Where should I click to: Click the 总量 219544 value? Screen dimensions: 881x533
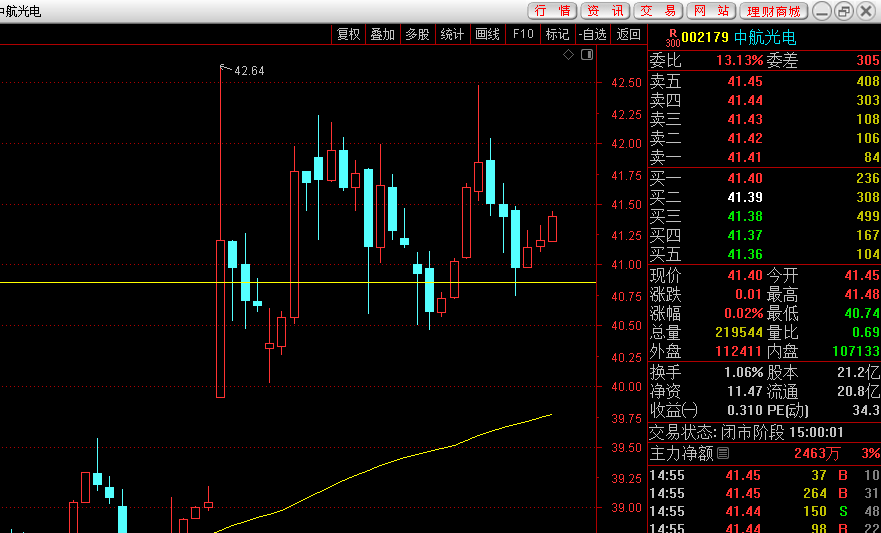[739, 332]
